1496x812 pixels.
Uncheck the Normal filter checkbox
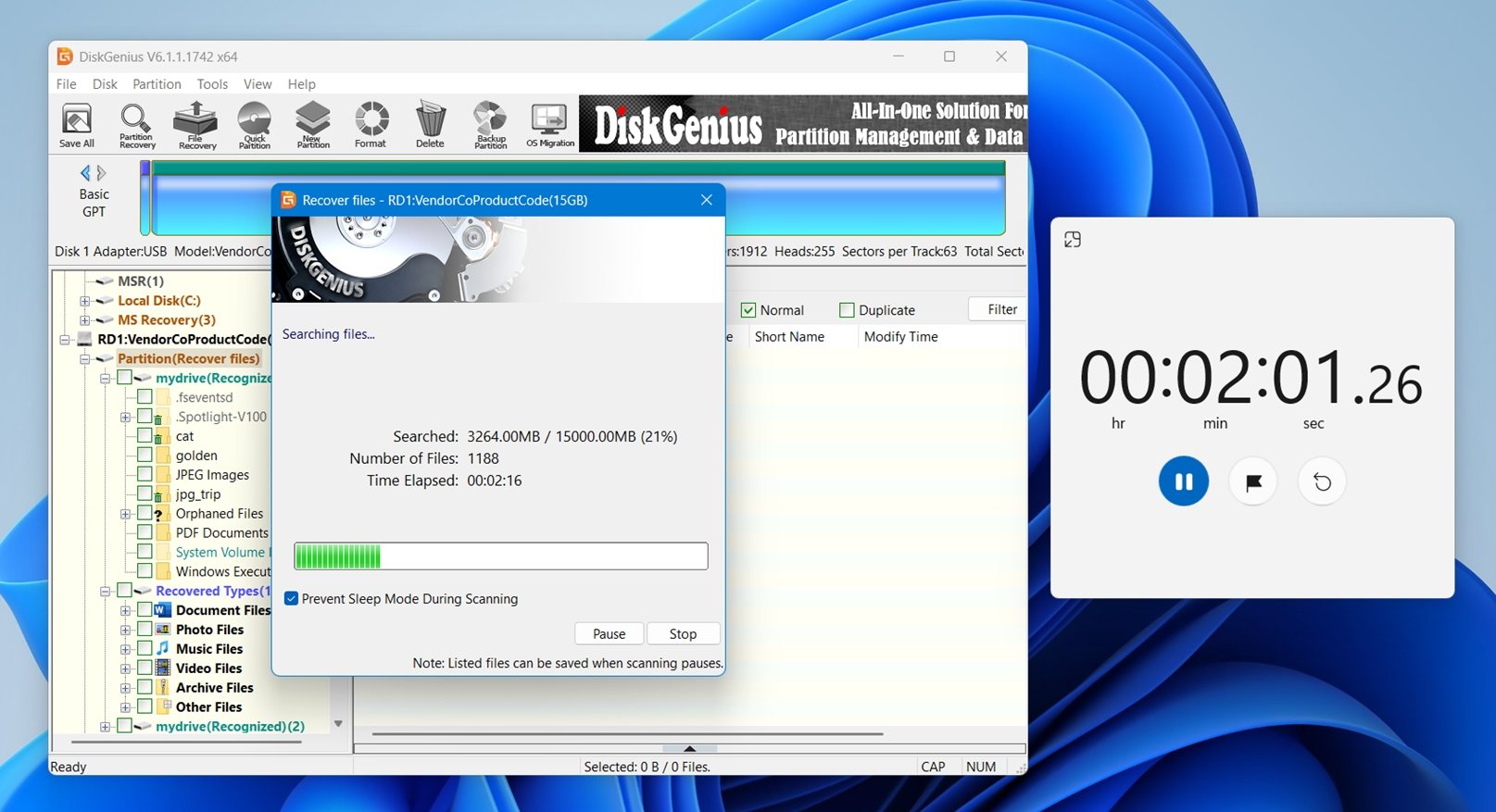click(748, 310)
